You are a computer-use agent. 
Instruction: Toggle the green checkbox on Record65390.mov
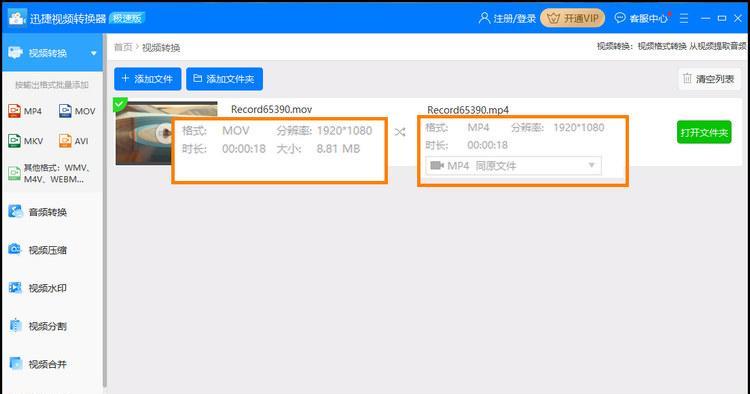[x=120, y=104]
